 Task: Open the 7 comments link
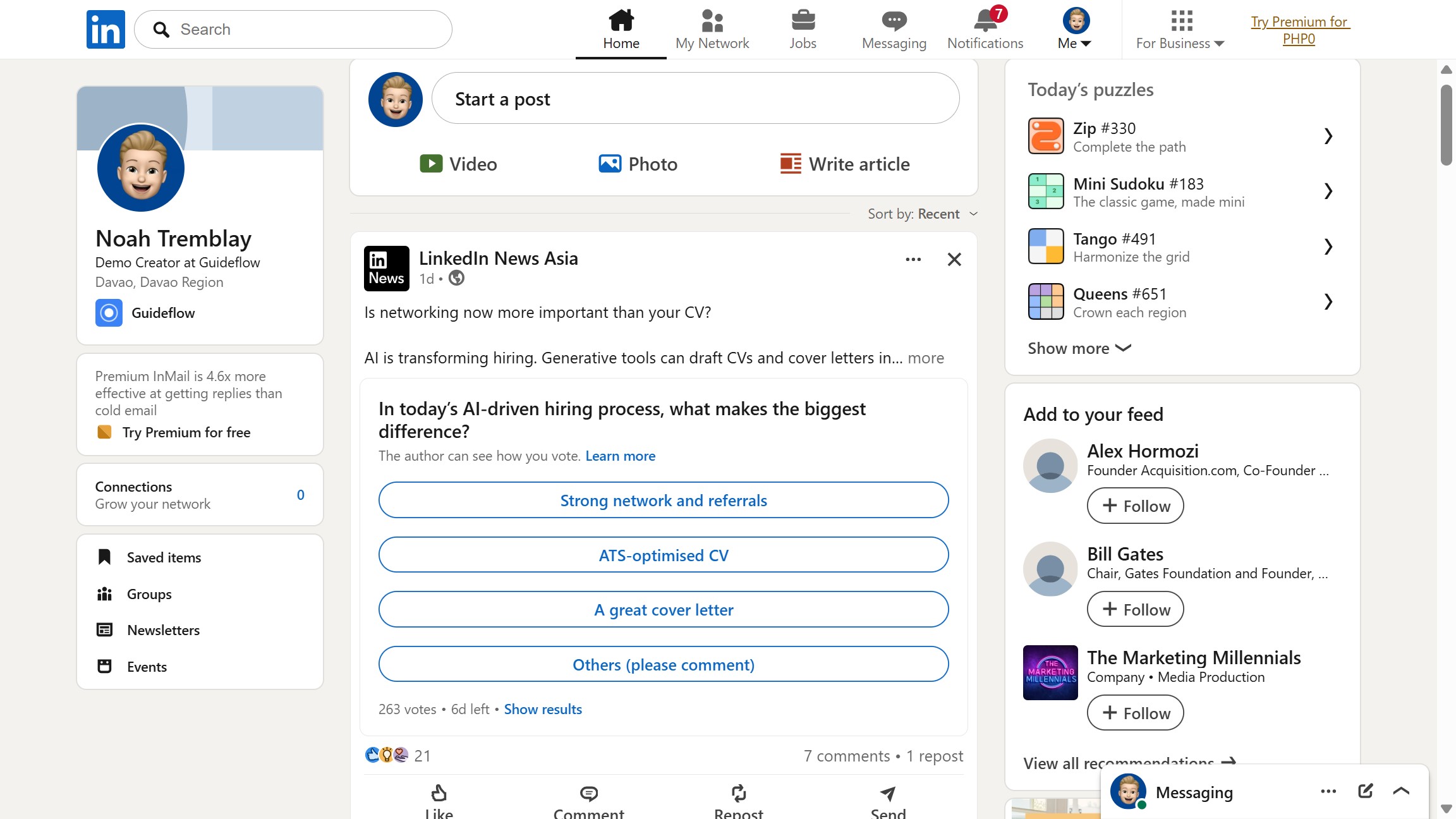click(847, 756)
